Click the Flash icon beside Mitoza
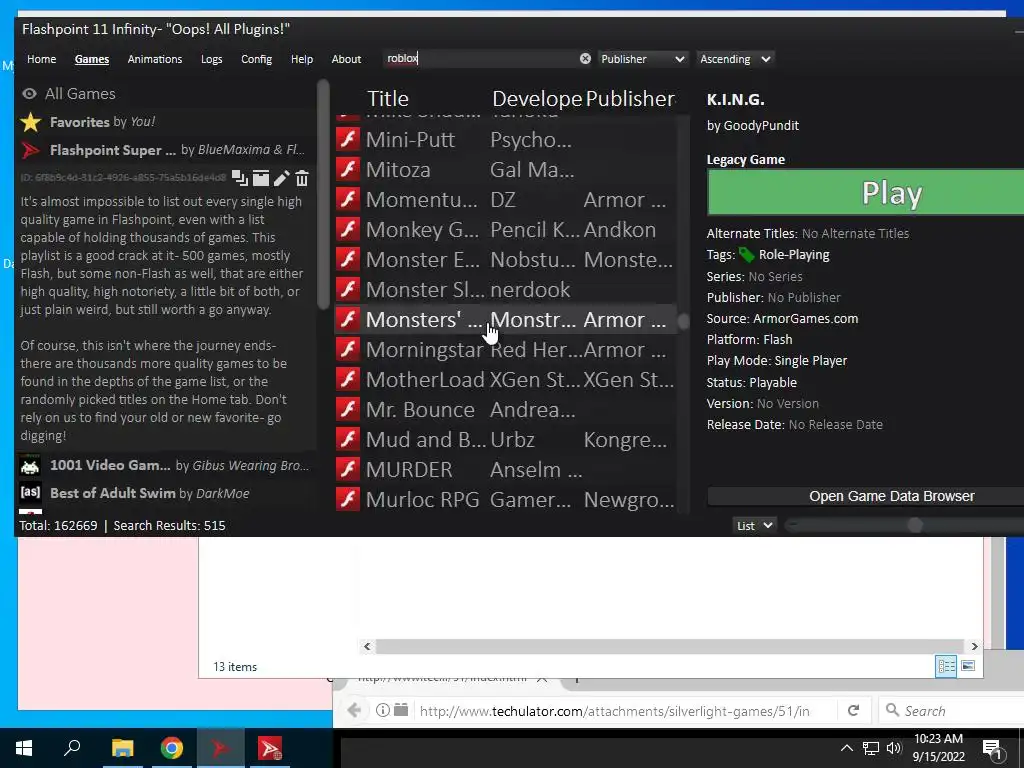This screenshot has width=1024, height=768. tap(348, 169)
